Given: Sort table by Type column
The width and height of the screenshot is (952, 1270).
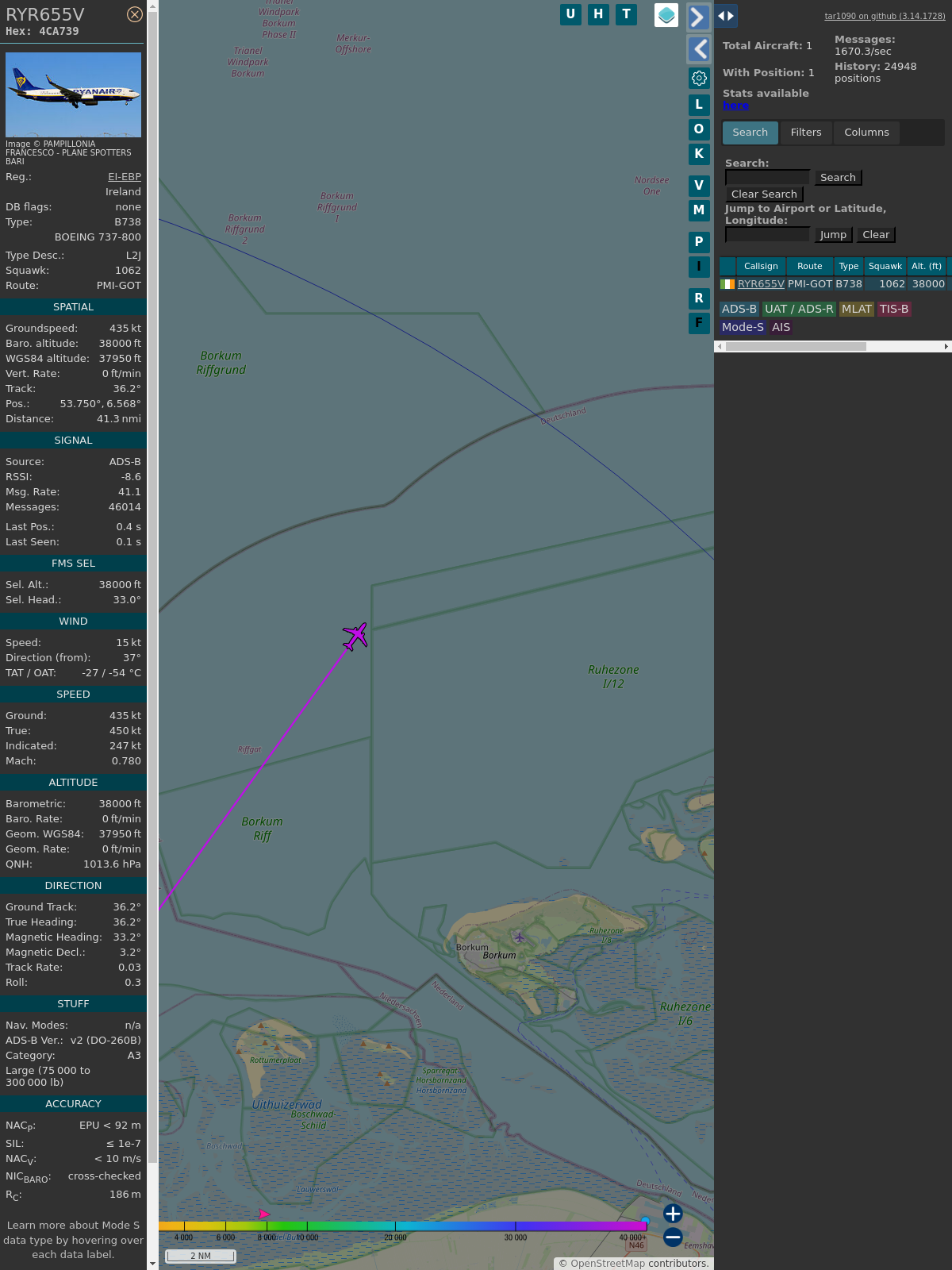Looking at the screenshot, I should click(x=849, y=267).
